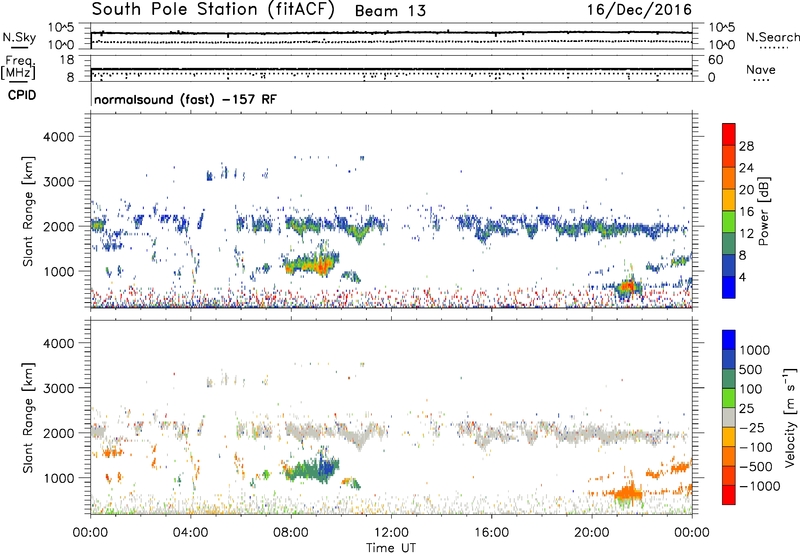Click the Slant Range [km] label of power panel
This screenshot has height=554, width=800.
(29, 211)
